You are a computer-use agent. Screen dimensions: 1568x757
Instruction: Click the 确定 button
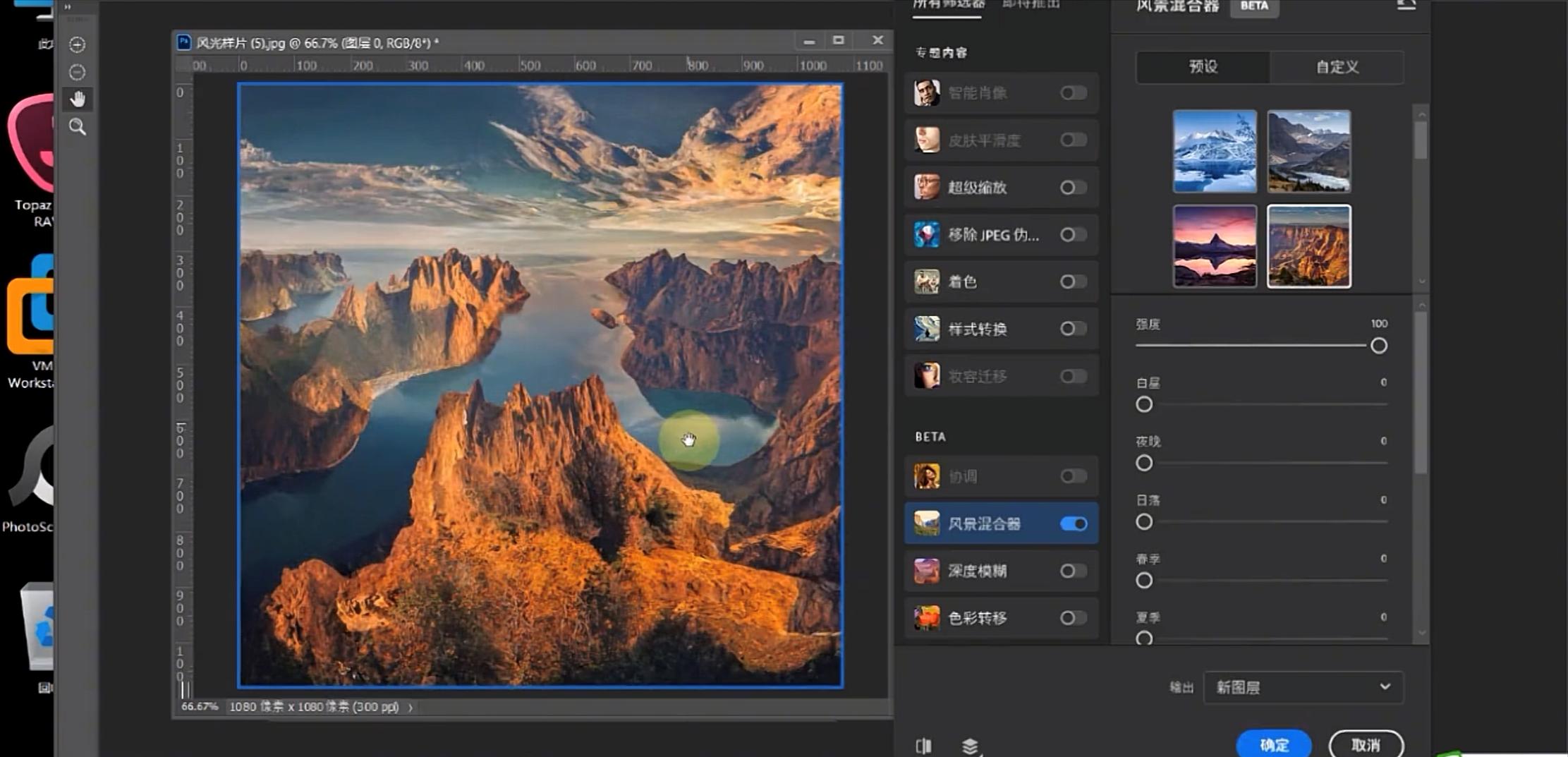tap(1274, 744)
